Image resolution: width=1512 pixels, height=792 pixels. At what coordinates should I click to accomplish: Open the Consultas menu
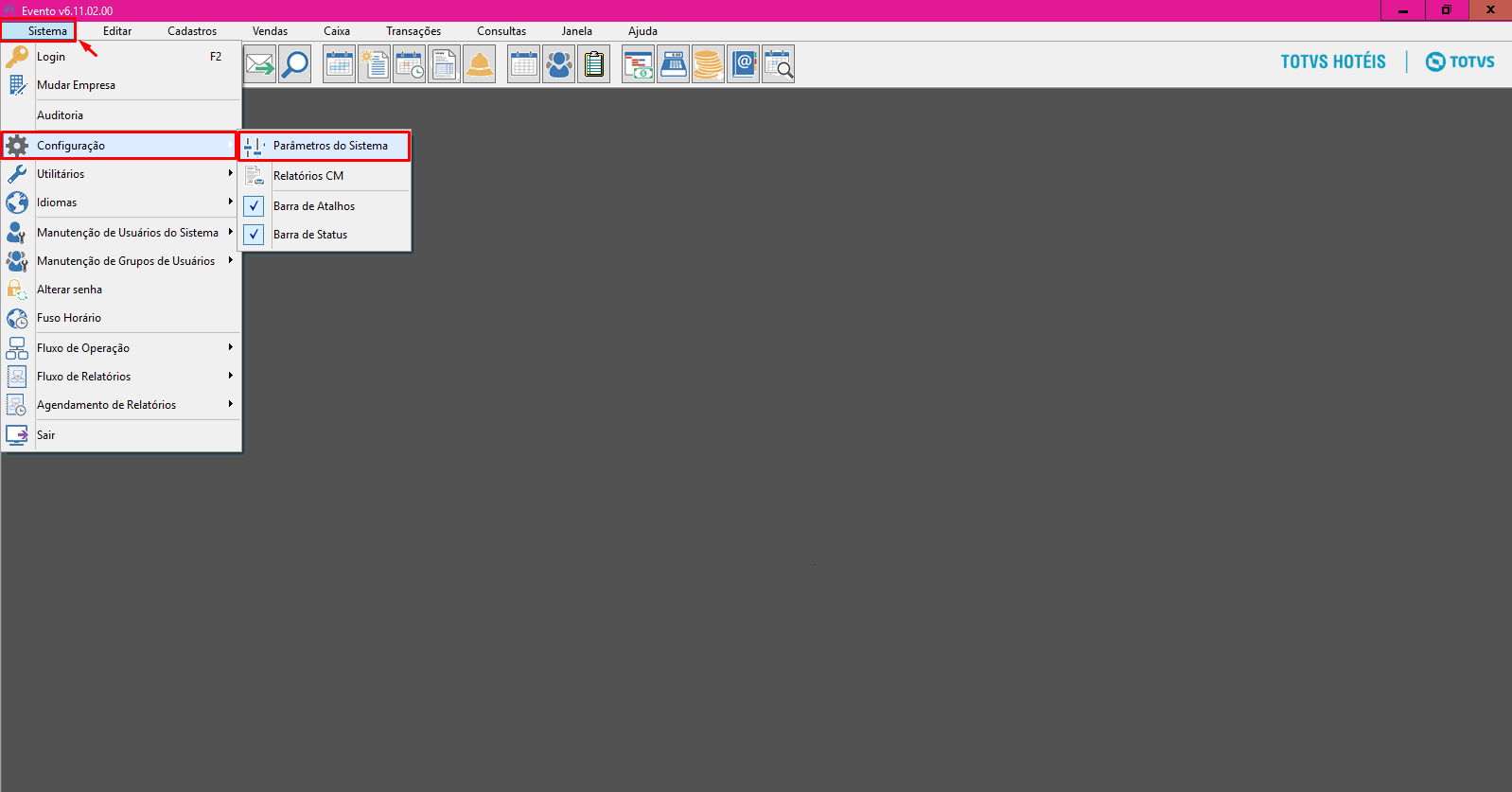pos(501,31)
